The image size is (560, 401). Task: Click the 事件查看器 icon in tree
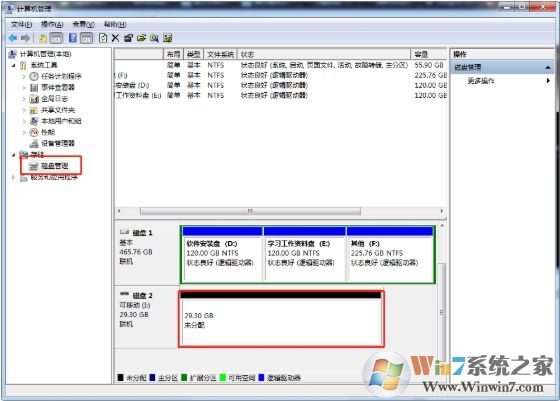pos(34,87)
